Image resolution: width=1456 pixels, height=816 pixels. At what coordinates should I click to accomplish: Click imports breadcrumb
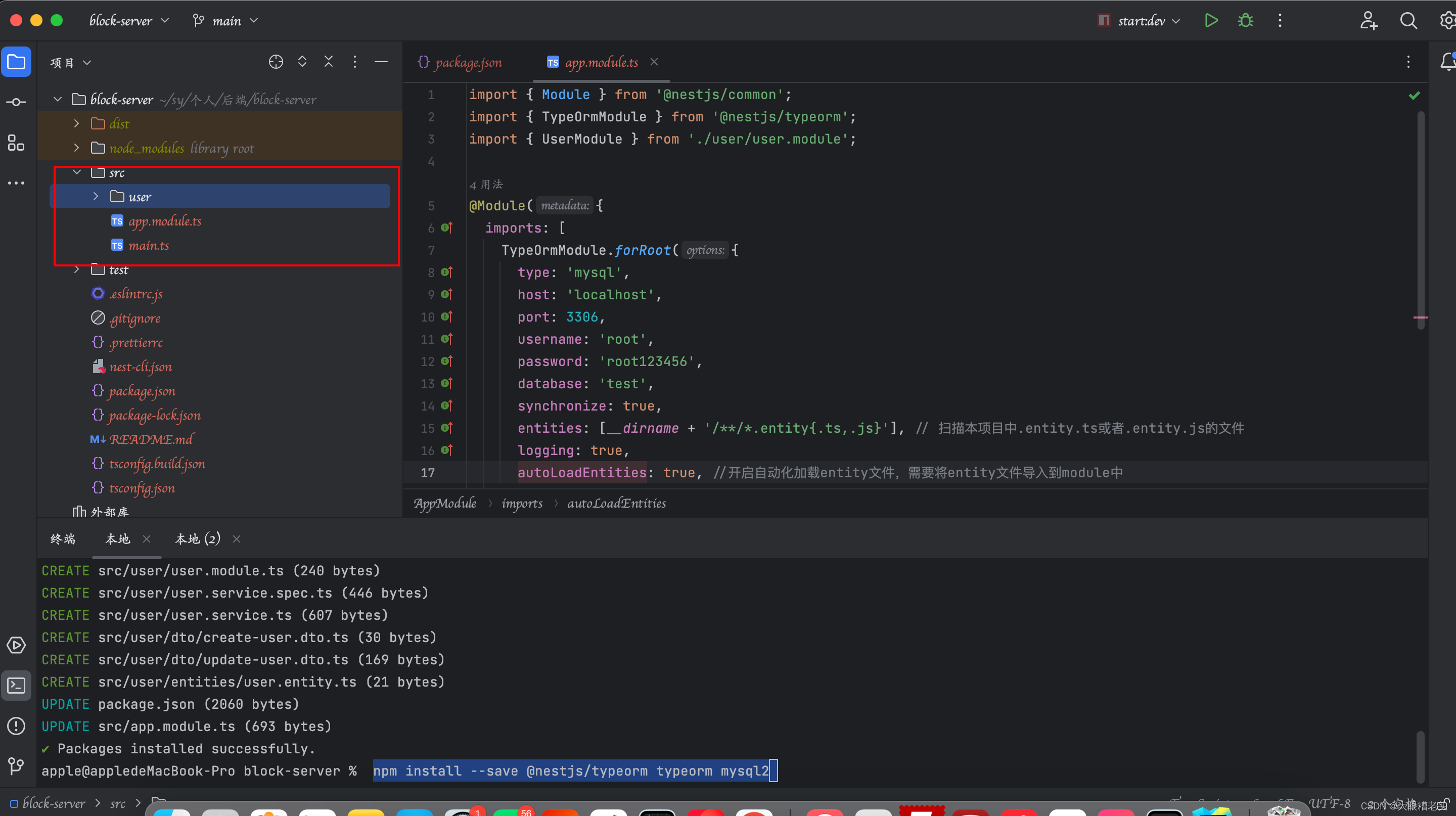(522, 504)
